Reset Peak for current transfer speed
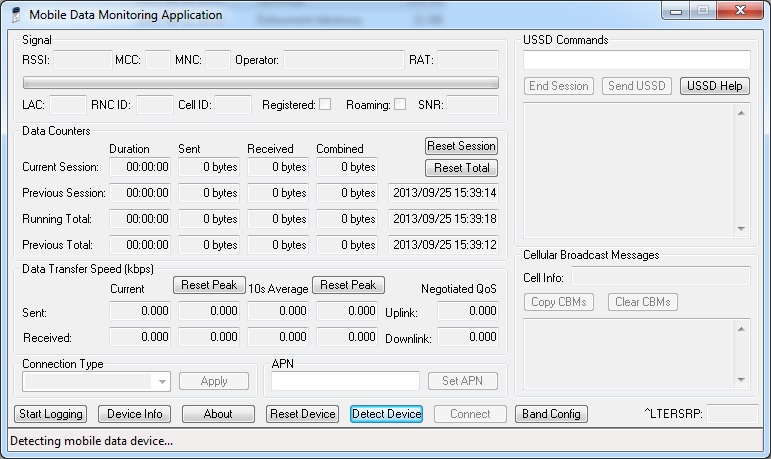The image size is (771, 459). pos(209,285)
